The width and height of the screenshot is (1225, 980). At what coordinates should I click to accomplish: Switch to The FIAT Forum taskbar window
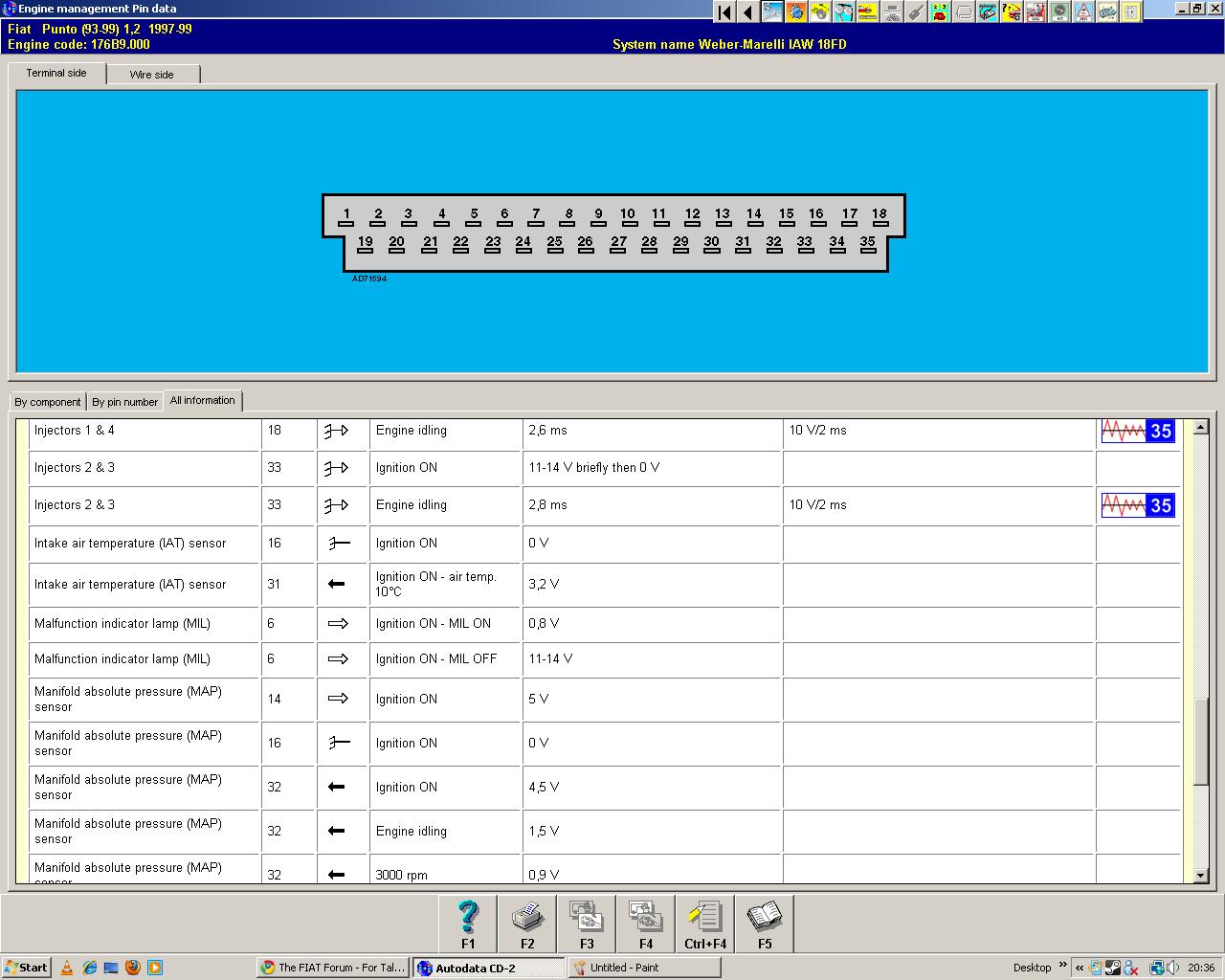click(333, 968)
